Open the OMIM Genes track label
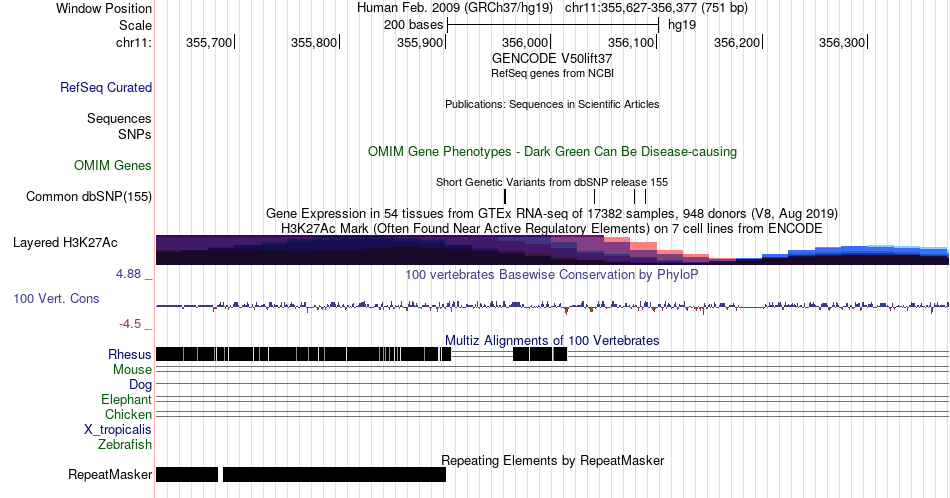This screenshot has width=950, height=498. 113,165
